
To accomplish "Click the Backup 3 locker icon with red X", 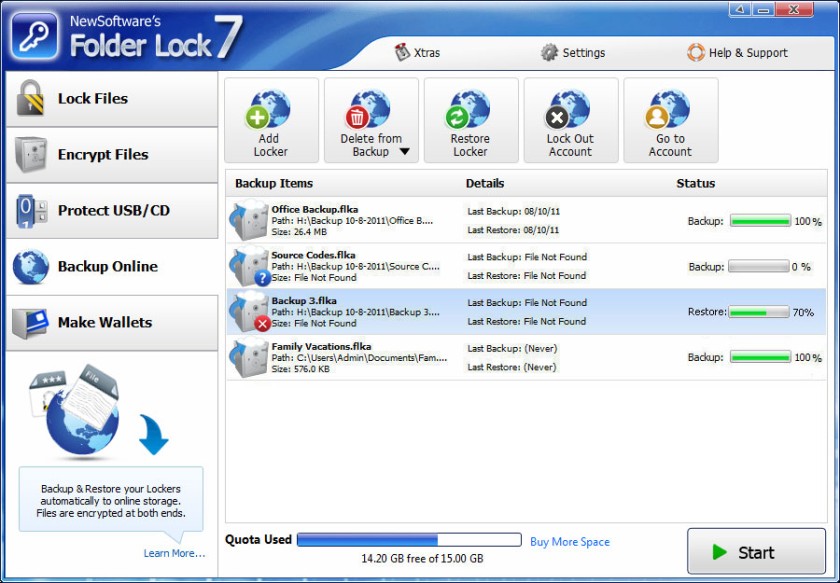I will click(249, 311).
